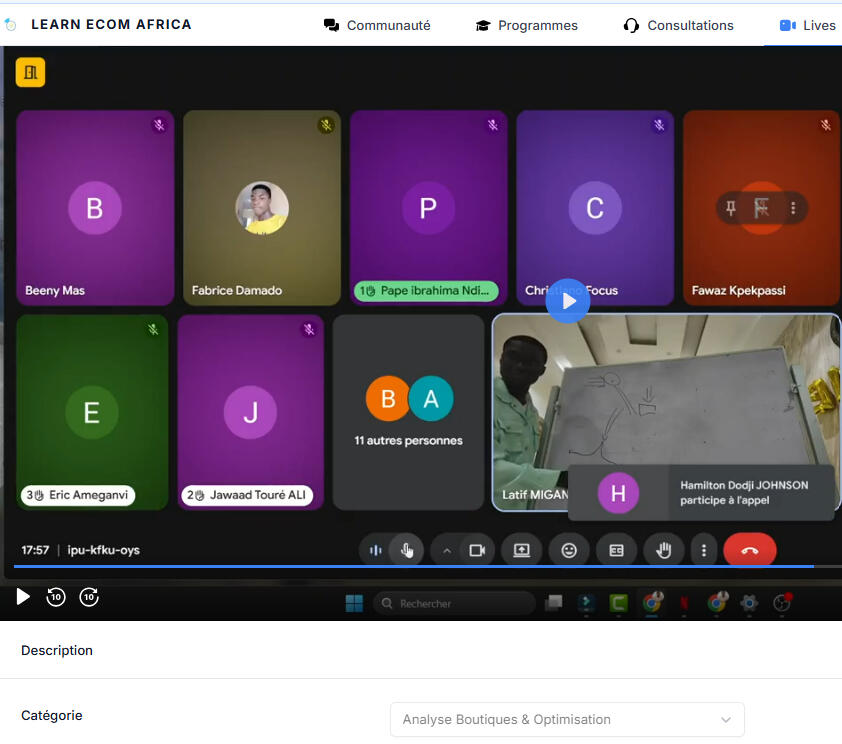This screenshot has height=744, width=842.
Task: Click the muted mic icon on Fabrice Damado tile
Action: [326, 125]
